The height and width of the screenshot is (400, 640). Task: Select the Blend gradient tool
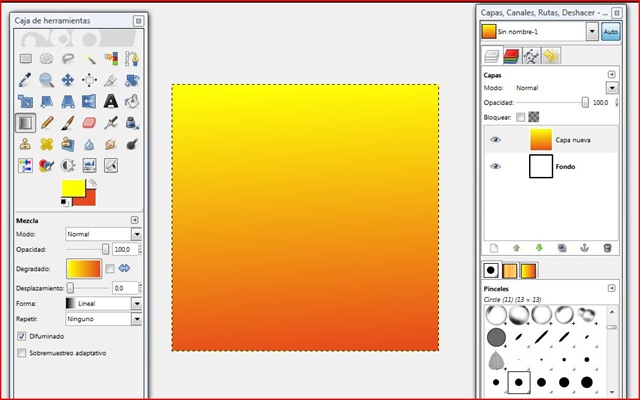26,122
